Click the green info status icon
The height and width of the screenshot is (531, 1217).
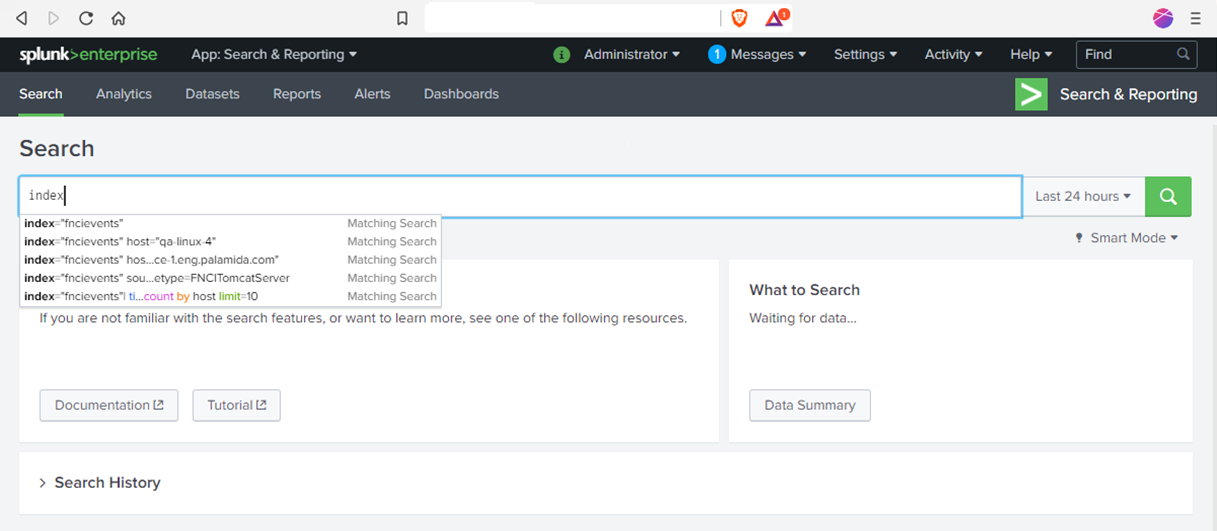tap(561, 55)
